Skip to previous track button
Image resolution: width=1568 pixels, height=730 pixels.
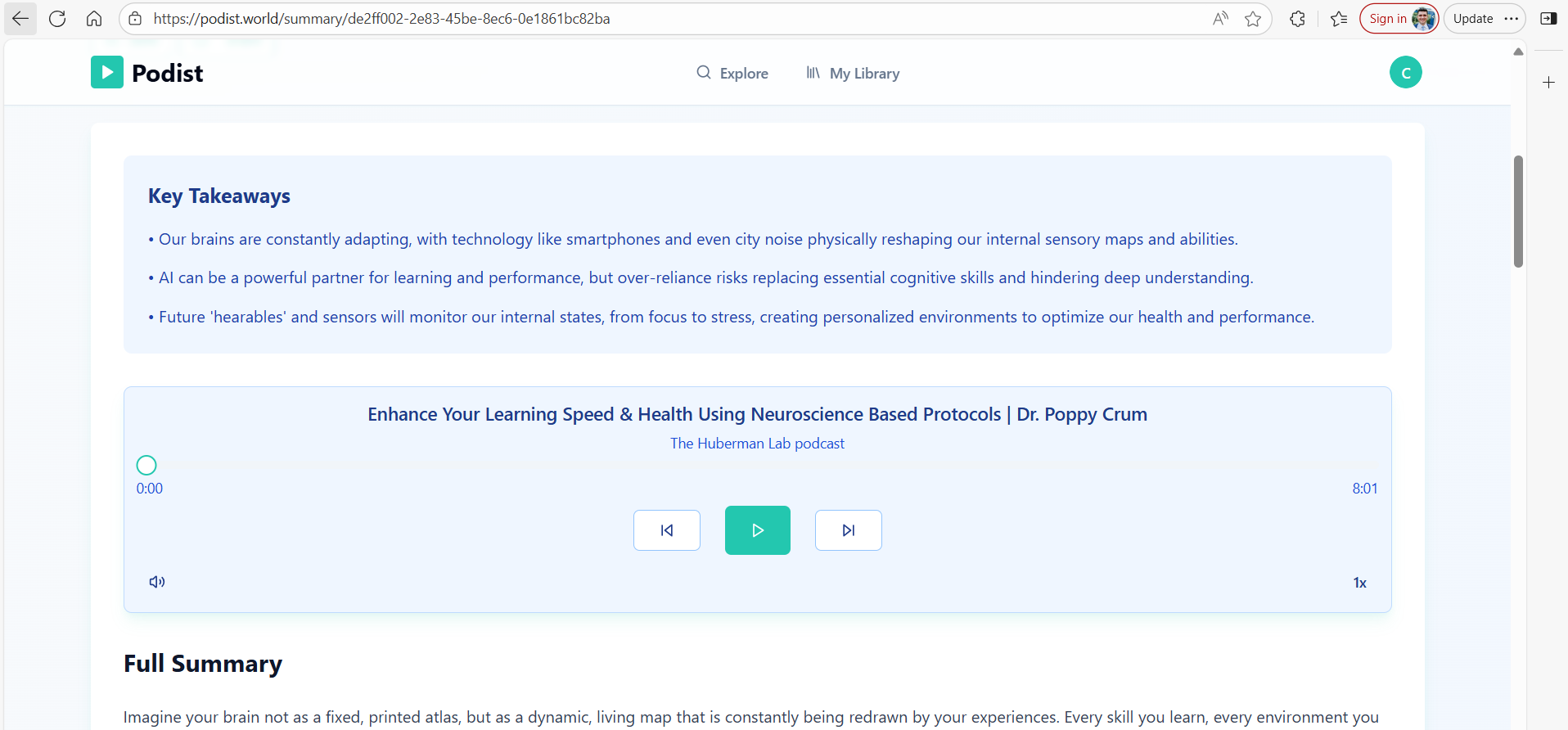[667, 530]
